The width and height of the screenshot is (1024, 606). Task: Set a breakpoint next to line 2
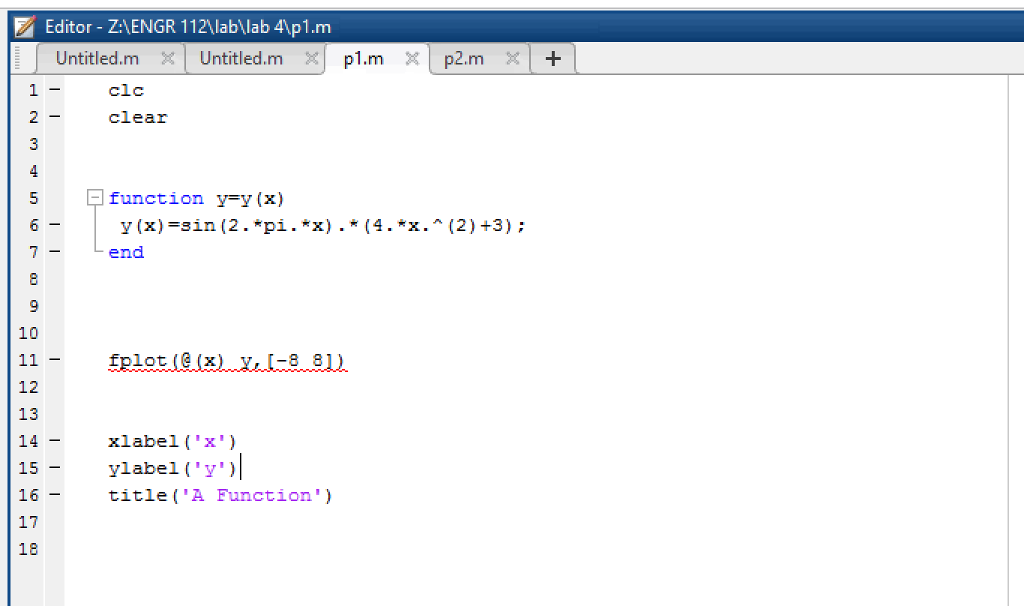(x=53, y=117)
